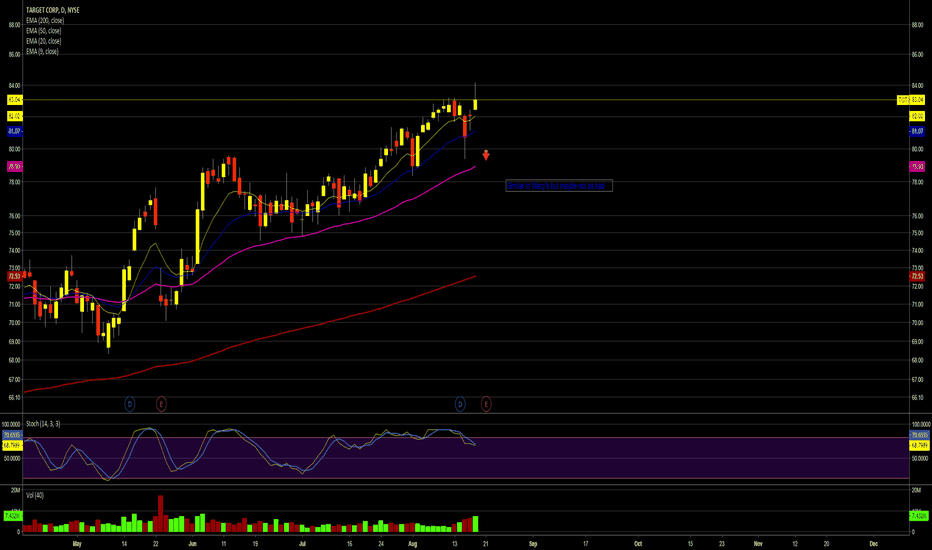The image size is (932, 550).
Task: Select the EMA (20, close) indicator label
Action: [43, 41]
